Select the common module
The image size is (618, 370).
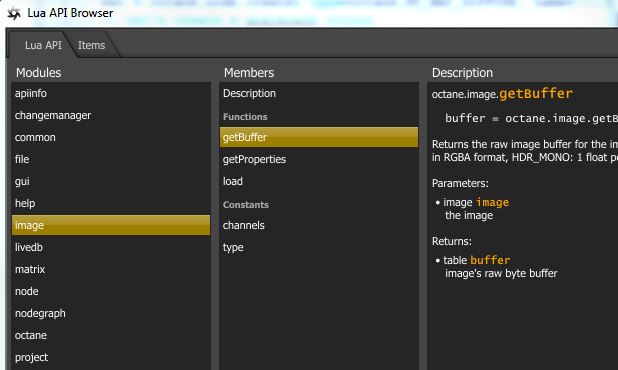tap(111, 138)
